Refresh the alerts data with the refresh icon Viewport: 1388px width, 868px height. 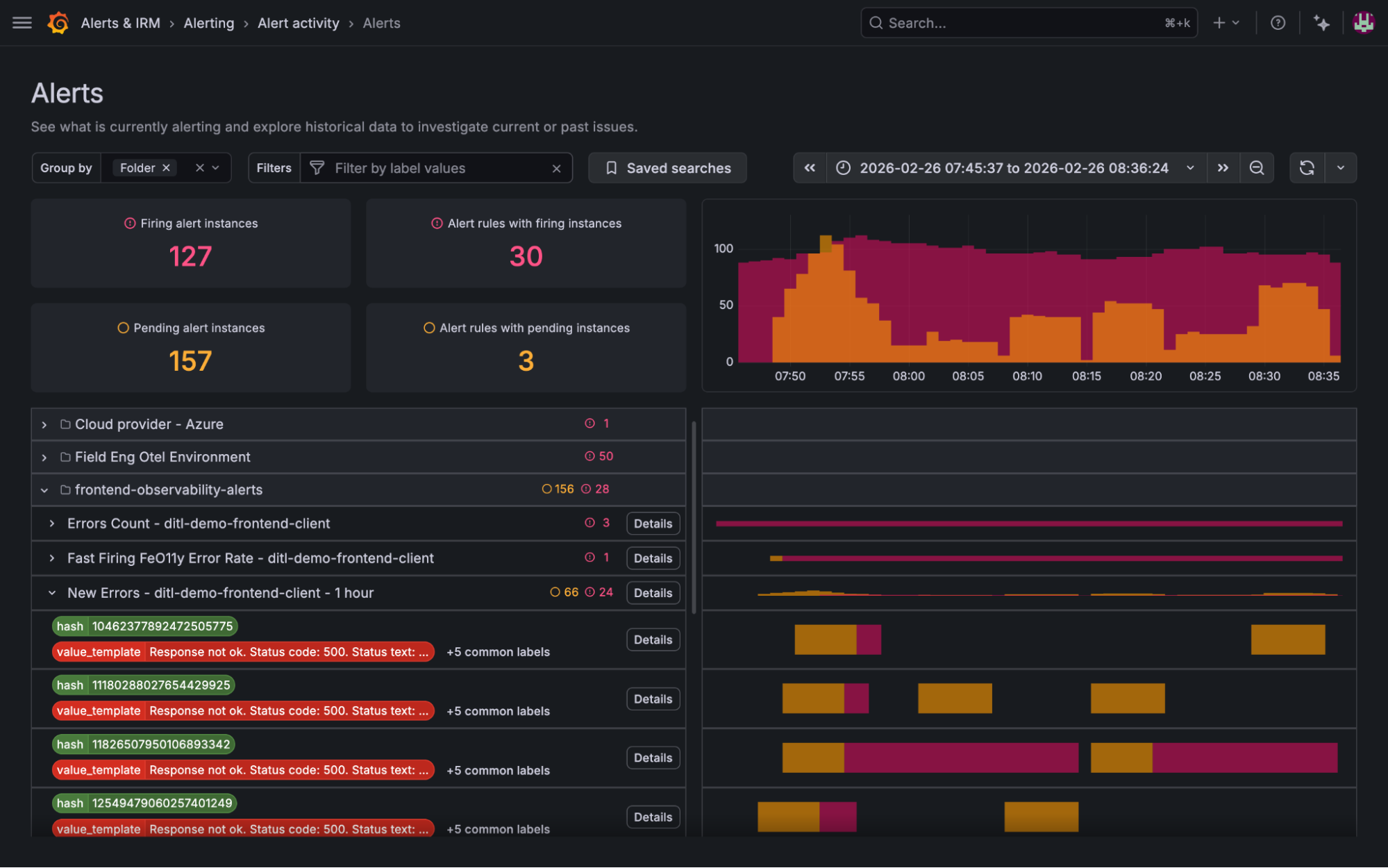coord(1306,167)
